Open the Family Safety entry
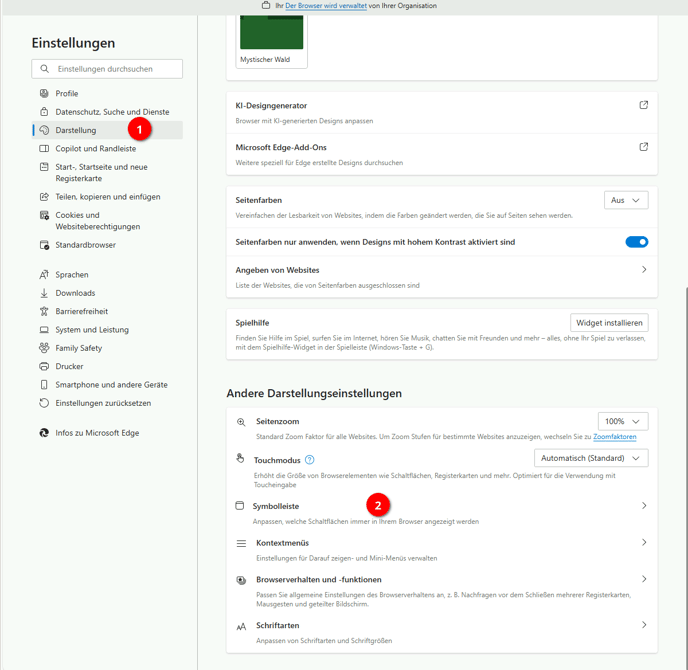Image resolution: width=688 pixels, height=670 pixels. click(107, 348)
